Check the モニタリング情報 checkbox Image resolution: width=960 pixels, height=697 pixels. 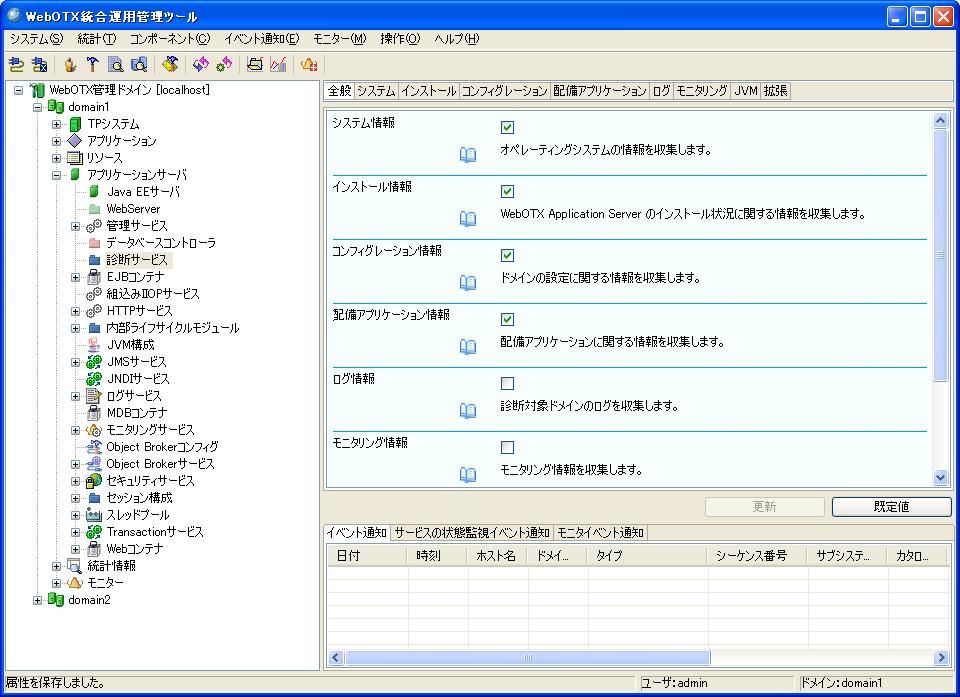click(507, 448)
